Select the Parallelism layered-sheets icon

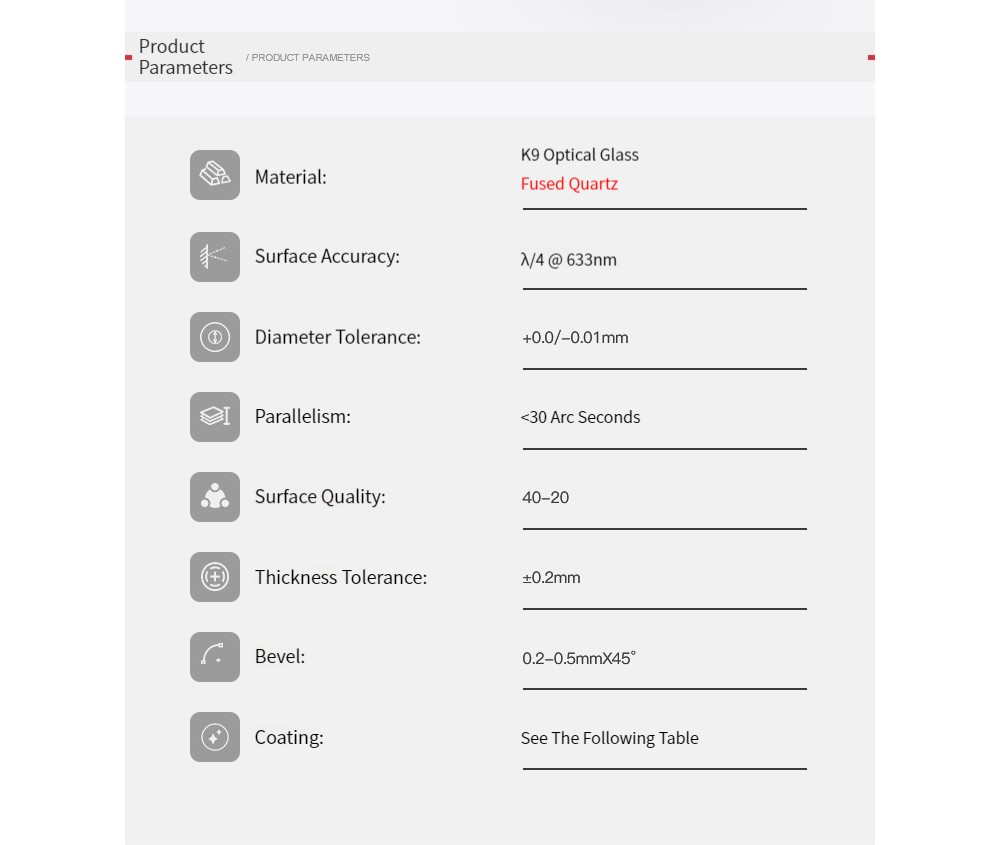pos(215,417)
